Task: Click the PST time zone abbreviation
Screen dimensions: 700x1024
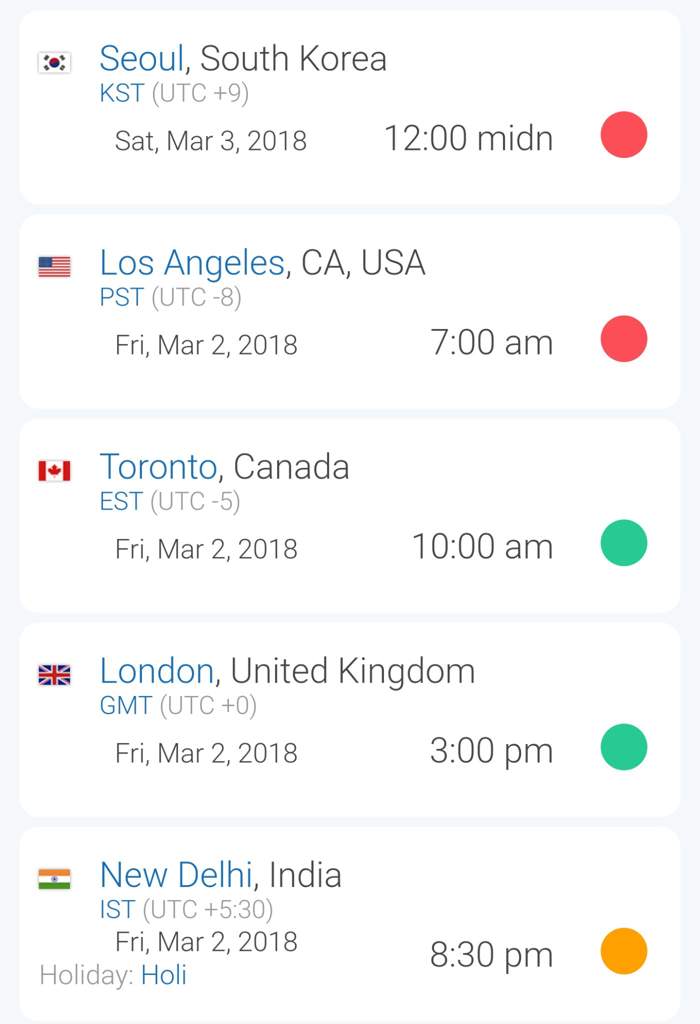Action: (x=121, y=298)
